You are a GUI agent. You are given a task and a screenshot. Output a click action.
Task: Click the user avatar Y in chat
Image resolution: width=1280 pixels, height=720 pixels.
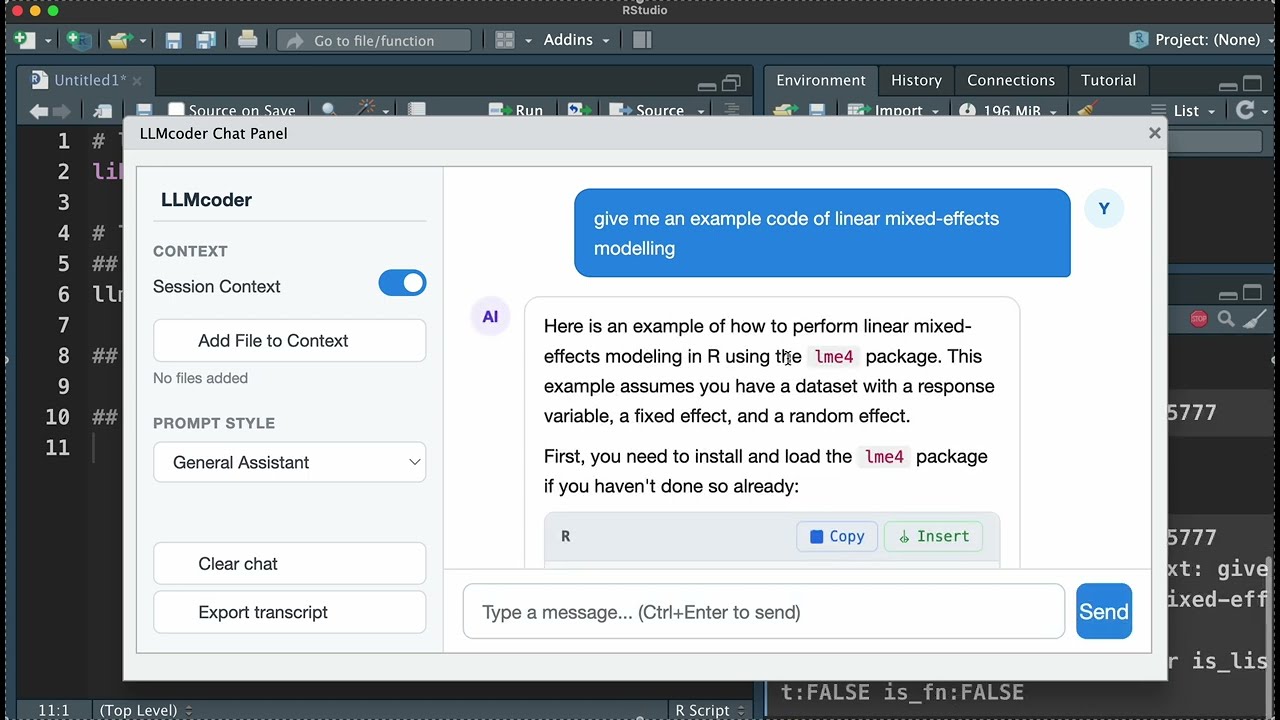[x=1104, y=209]
